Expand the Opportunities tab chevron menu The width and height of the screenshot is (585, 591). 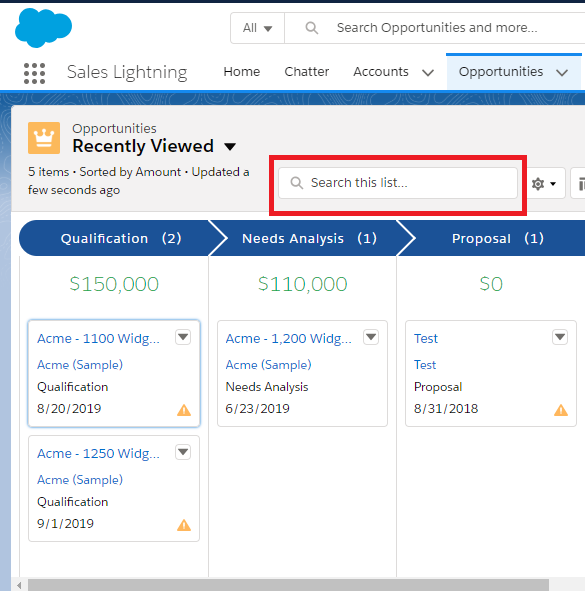562,72
